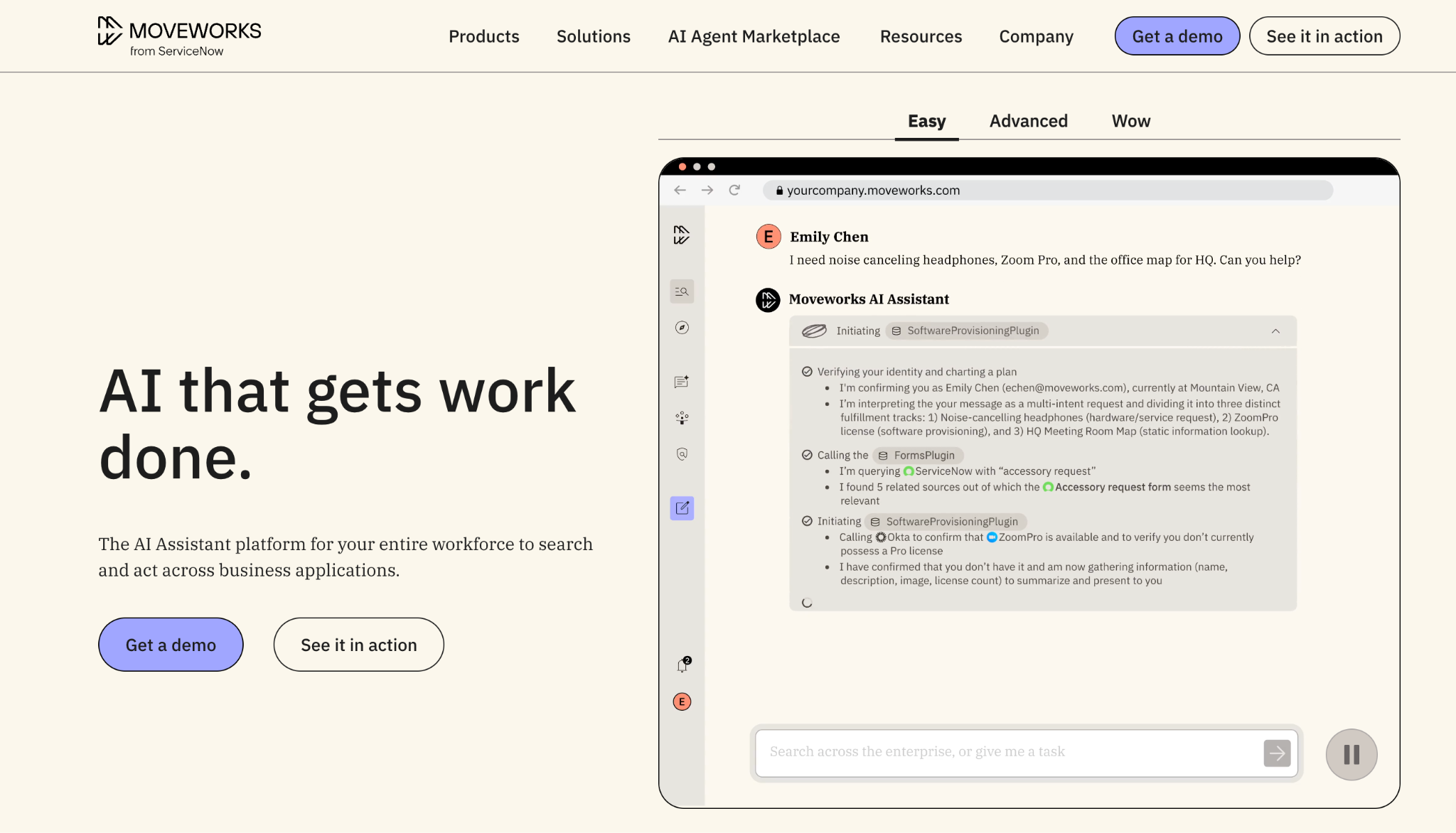1456x833 pixels.
Task: Click Emily's message about noise canceling headphones
Action: [x=1045, y=260]
